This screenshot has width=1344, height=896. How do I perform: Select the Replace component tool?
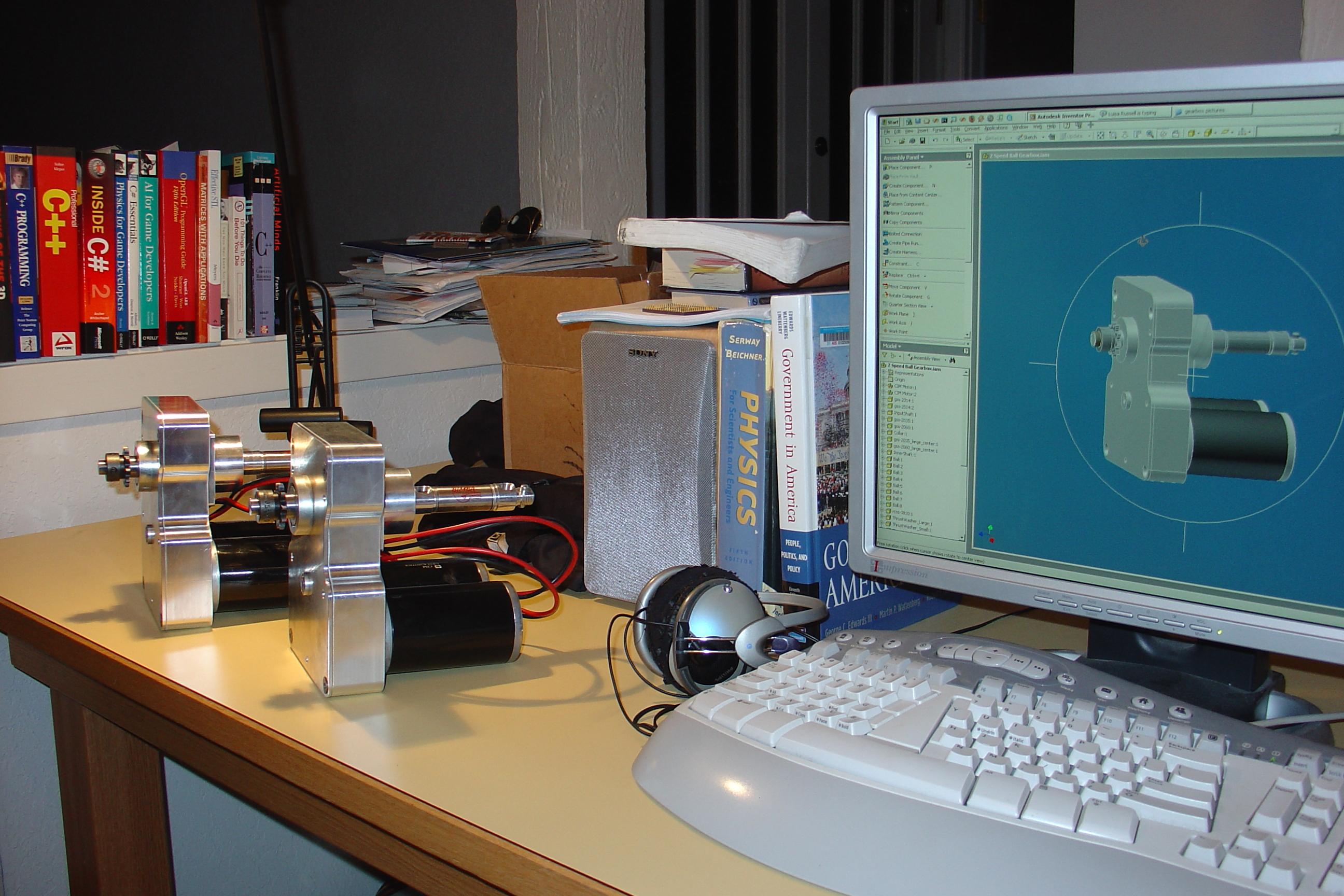tap(905, 276)
